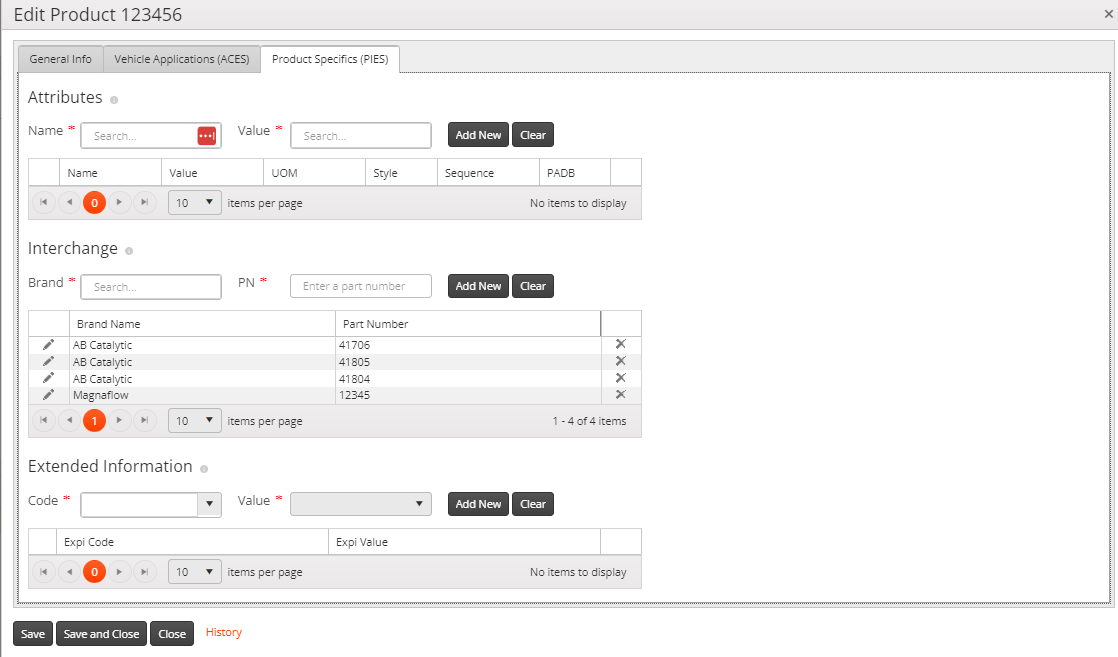The image size is (1118, 657).
Task: Click the UOM column header
Action: click(314, 173)
